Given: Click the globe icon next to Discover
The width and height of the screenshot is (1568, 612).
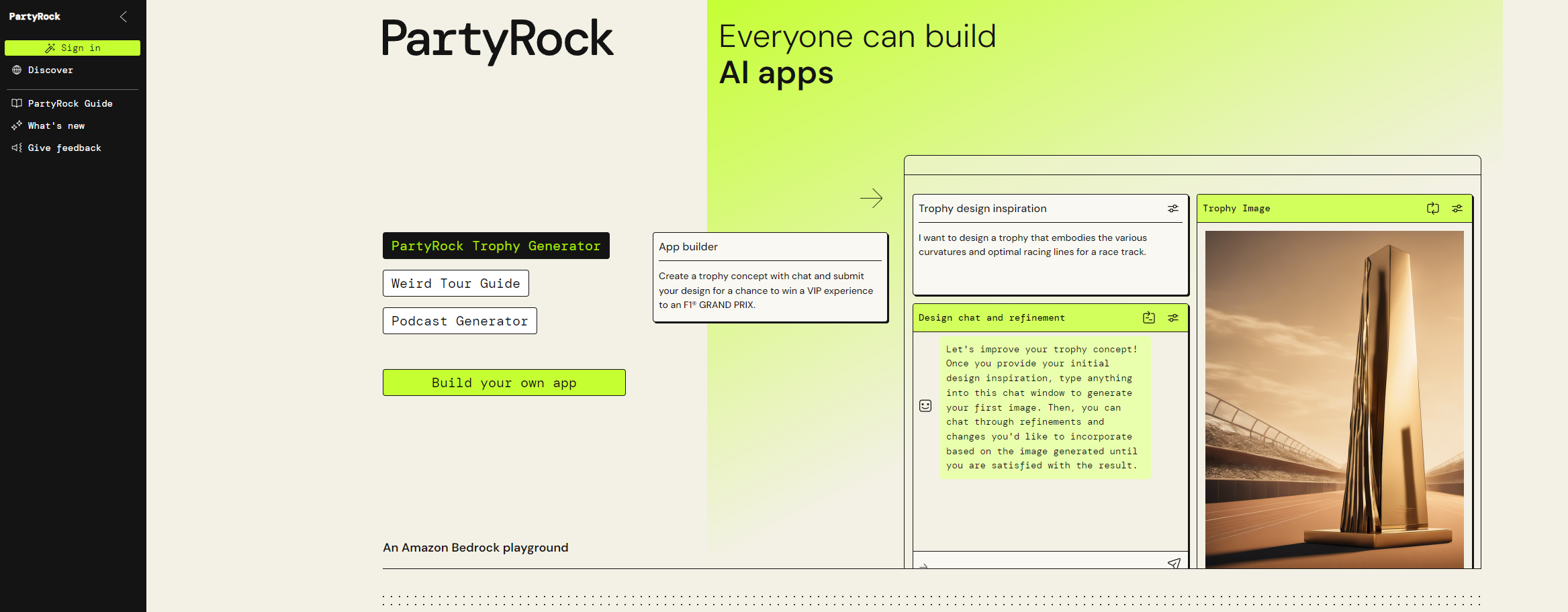Looking at the screenshot, I should point(17,70).
